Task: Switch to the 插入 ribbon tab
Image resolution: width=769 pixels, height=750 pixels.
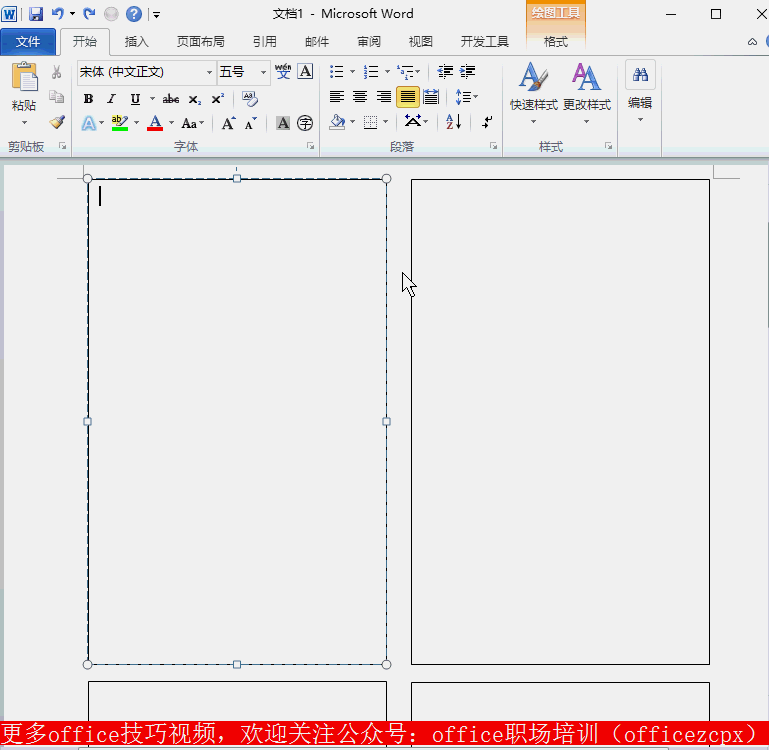Action: [x=137, y=42]
